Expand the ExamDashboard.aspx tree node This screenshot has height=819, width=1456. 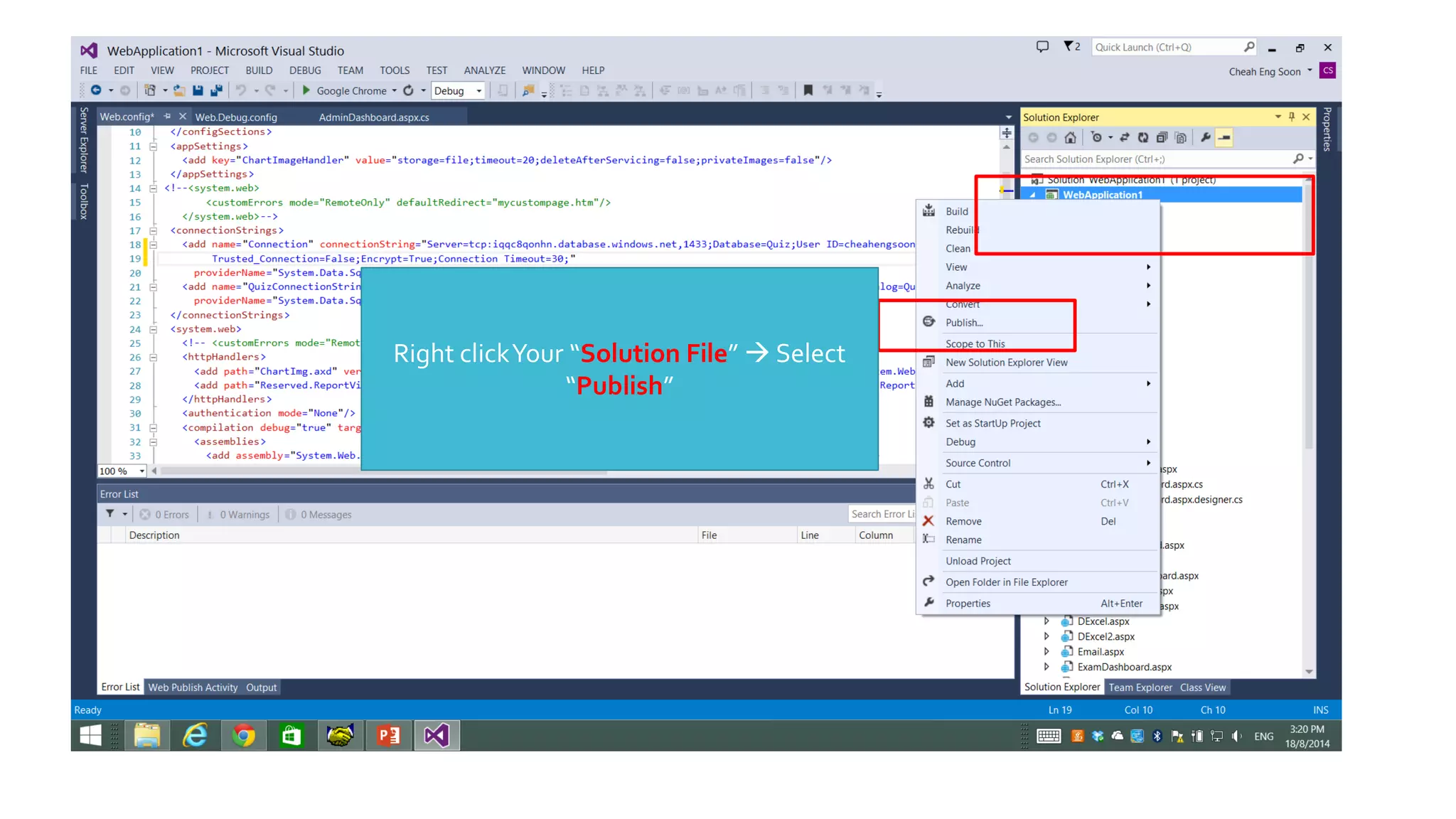[1046, 667]
